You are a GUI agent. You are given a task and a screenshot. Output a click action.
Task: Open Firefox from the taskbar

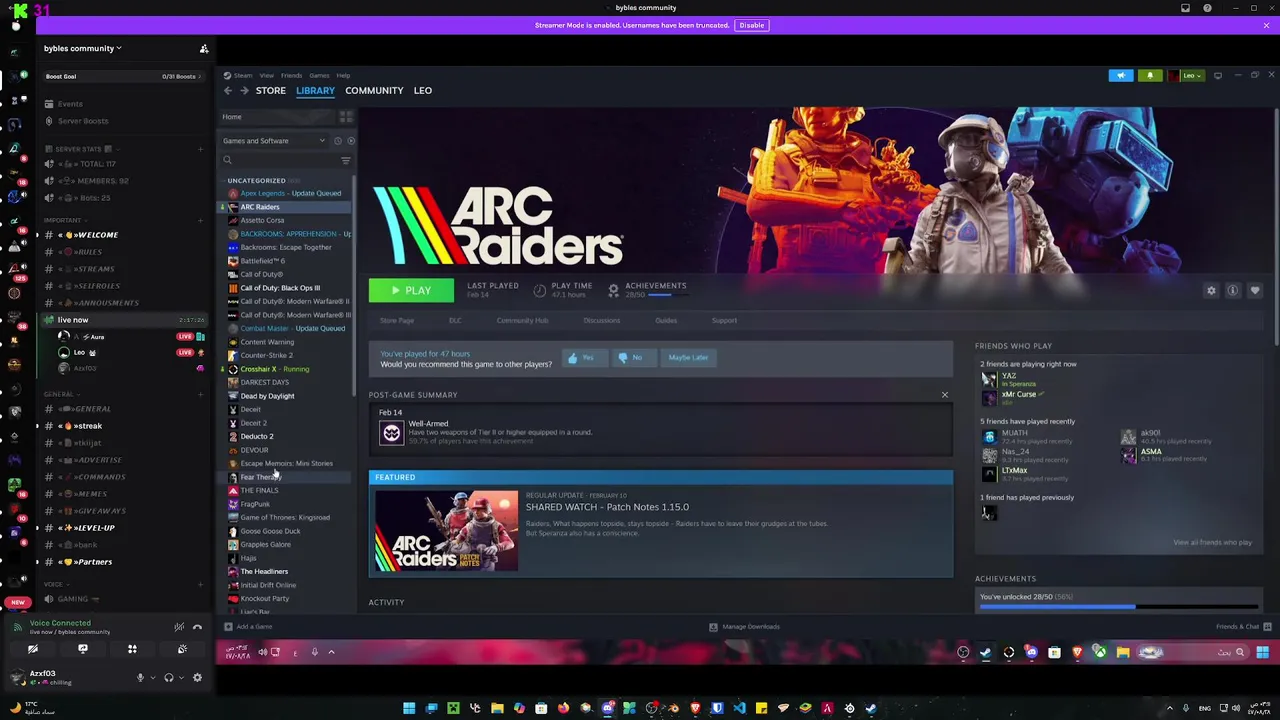[563, 708]
